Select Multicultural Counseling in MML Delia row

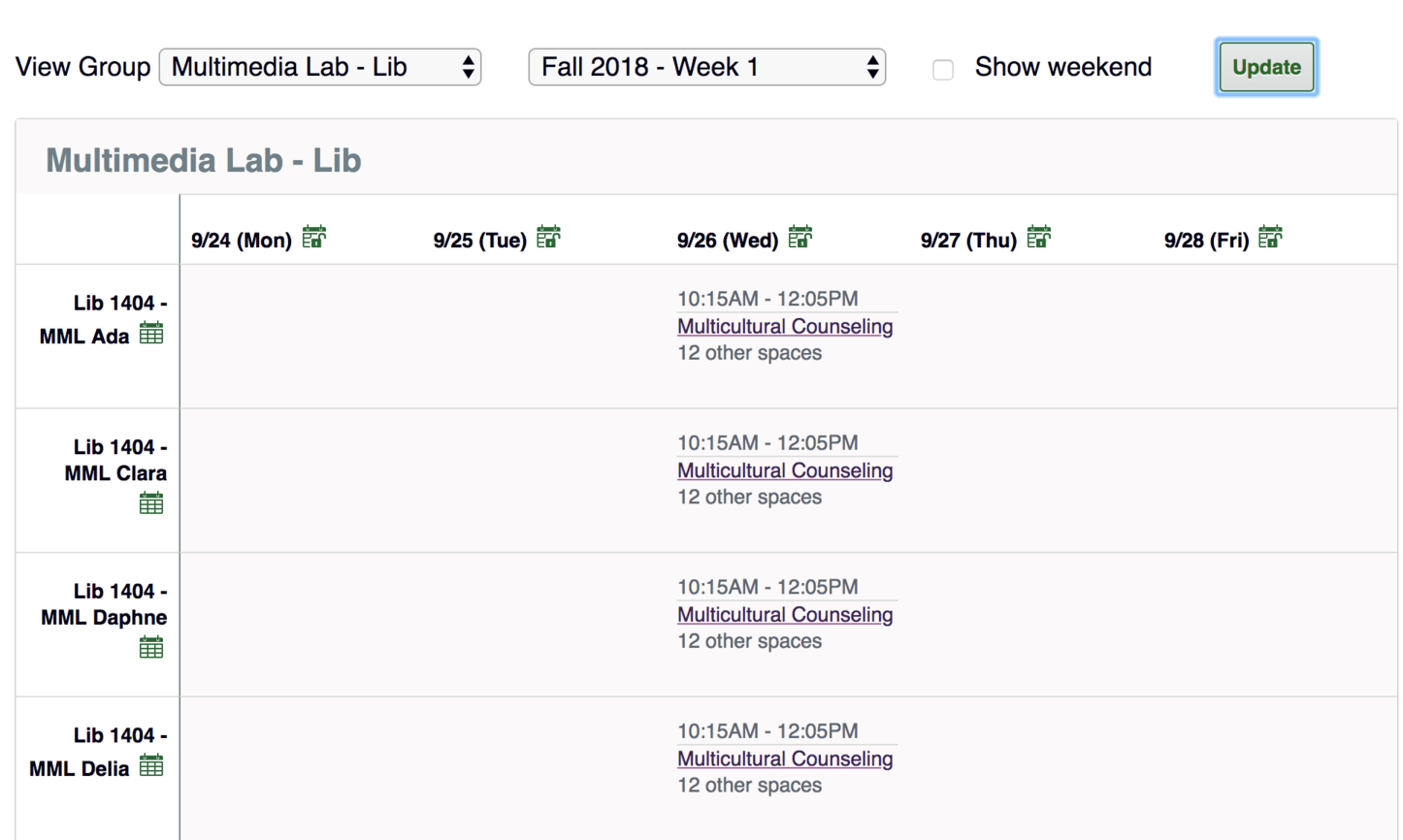[x=785, y=759]
